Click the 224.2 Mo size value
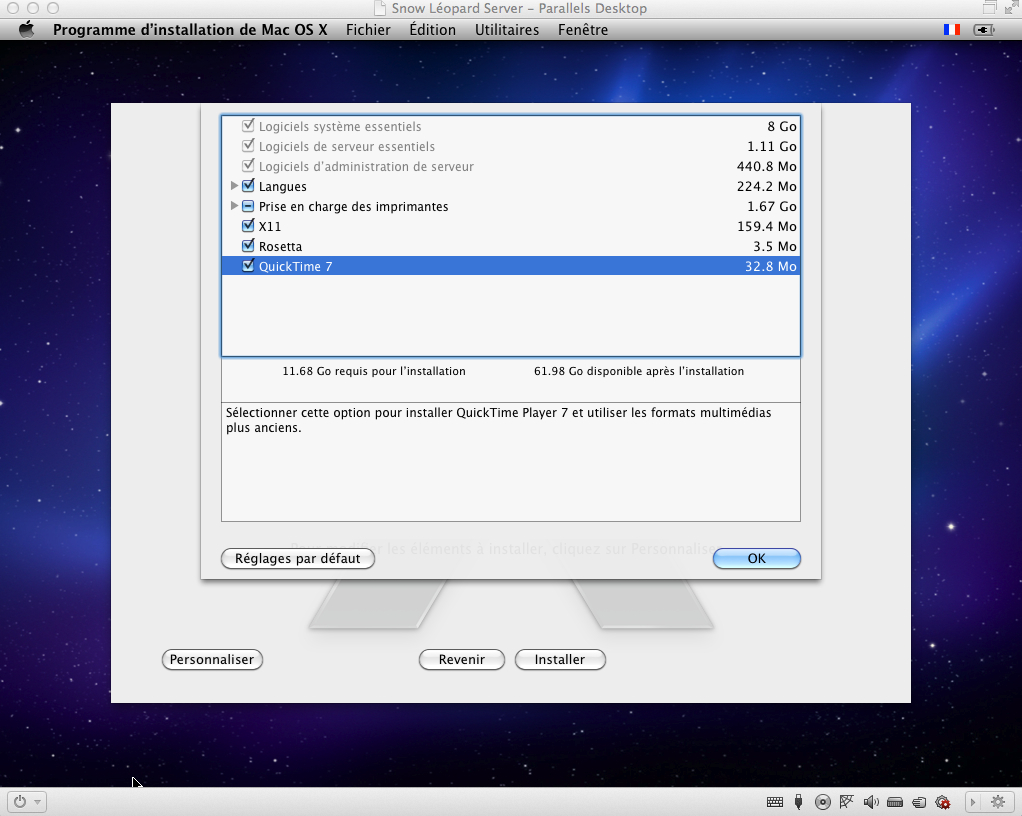Viewport: 1022px width, 816px height. [766, 186]
